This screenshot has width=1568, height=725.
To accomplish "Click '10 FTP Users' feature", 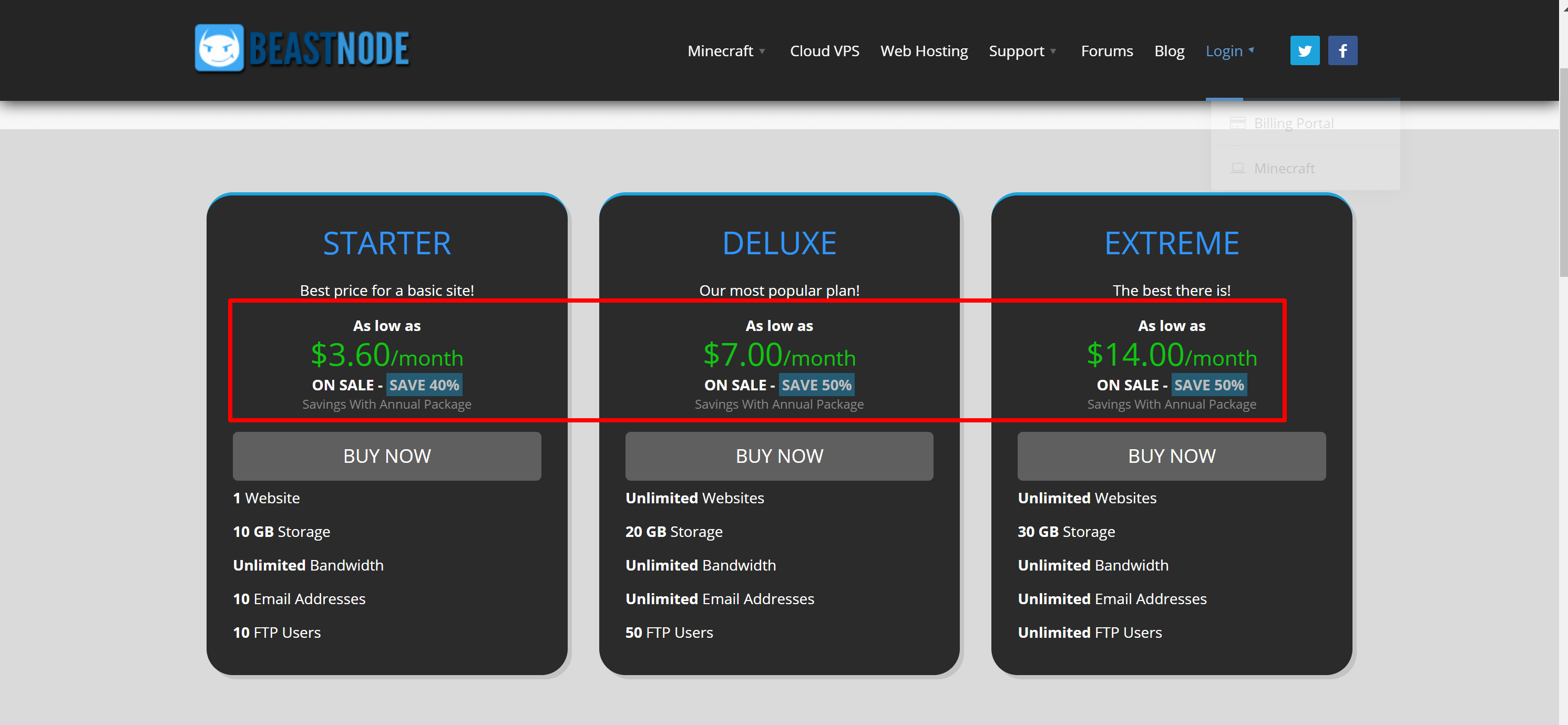I will click(276, 632).
